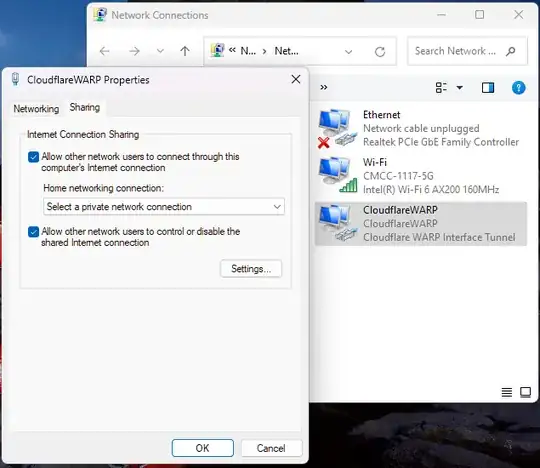
Task: Expand the address bar history dropdown
Action: tap(349, 52)
